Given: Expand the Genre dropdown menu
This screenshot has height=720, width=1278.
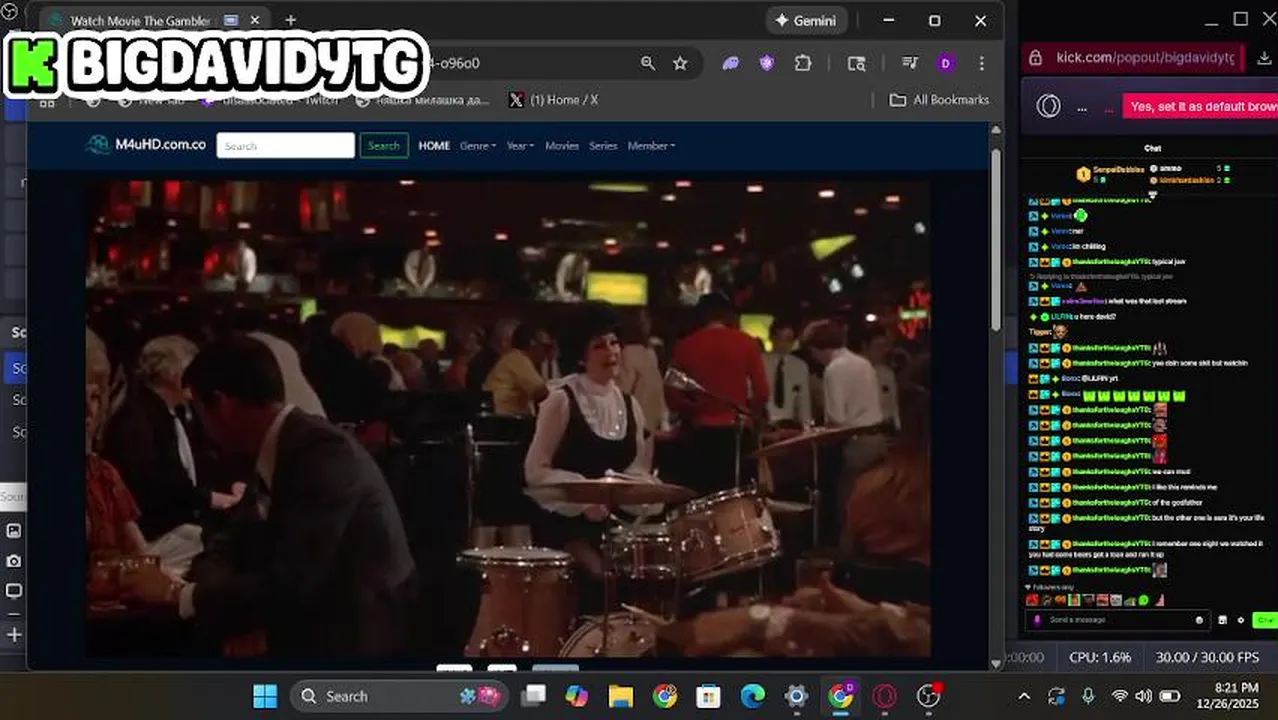Looking at the screenshot, I should pyautogui.click(x=478, y=146).
